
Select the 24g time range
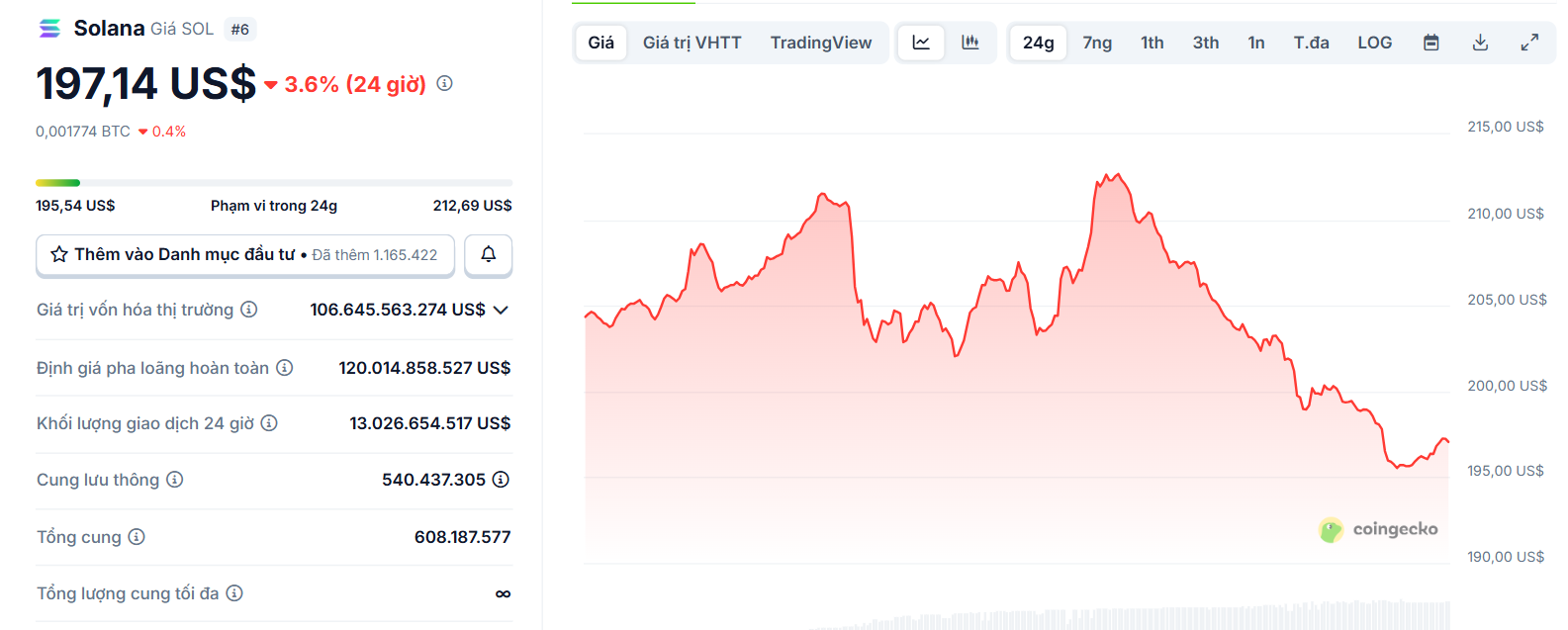tap(1038, 43)
